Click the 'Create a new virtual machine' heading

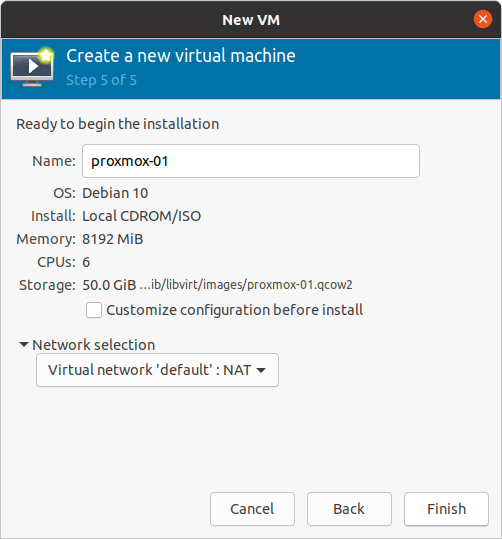click(181, 56)
